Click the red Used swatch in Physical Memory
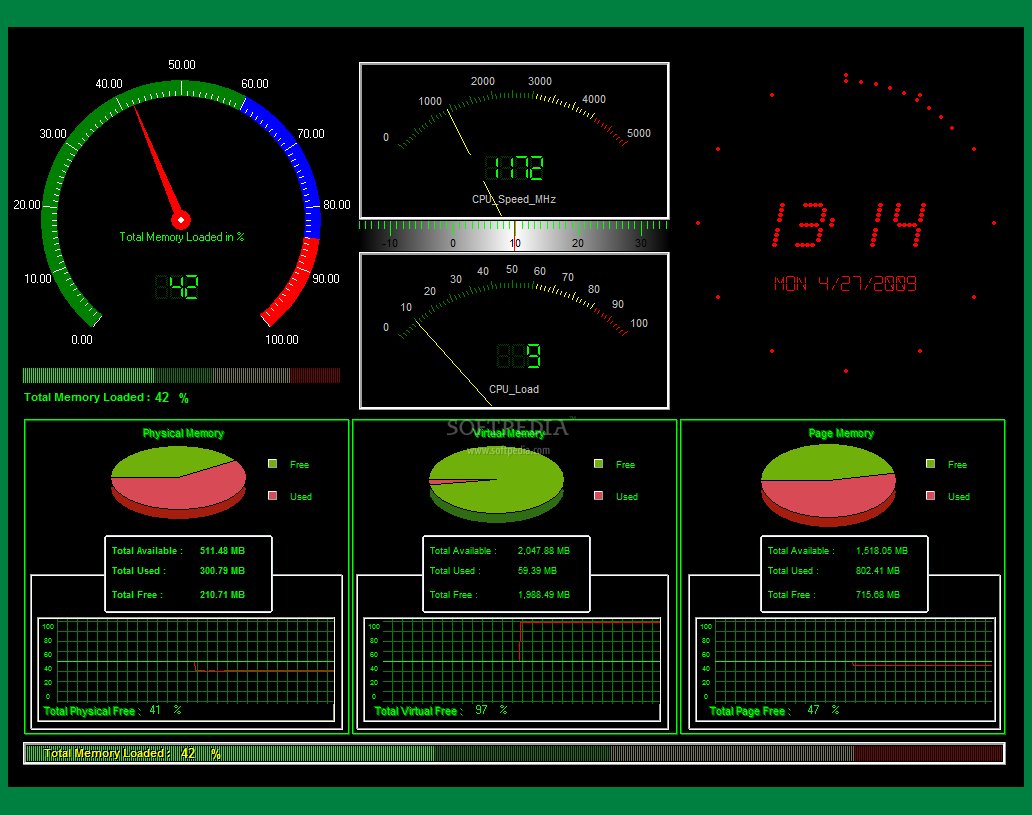Image resolution: width=1032 pixels, height=815 pixels. coord(273,496)
